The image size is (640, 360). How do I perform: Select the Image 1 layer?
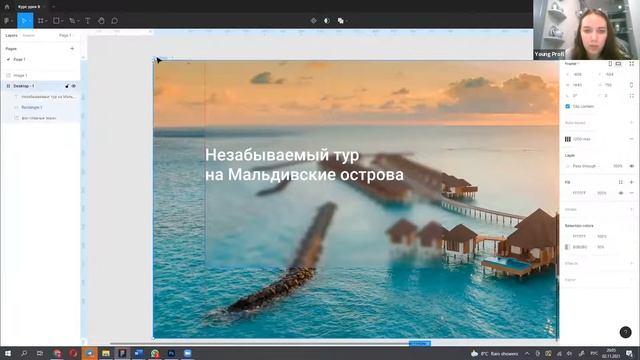[20, 76]
